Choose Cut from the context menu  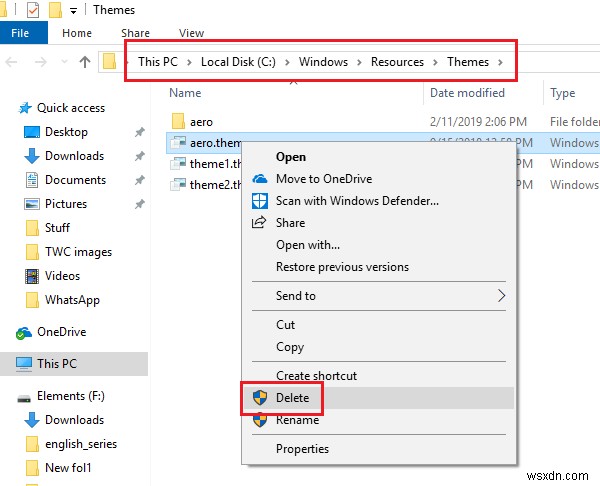click(x=379, y=325)
